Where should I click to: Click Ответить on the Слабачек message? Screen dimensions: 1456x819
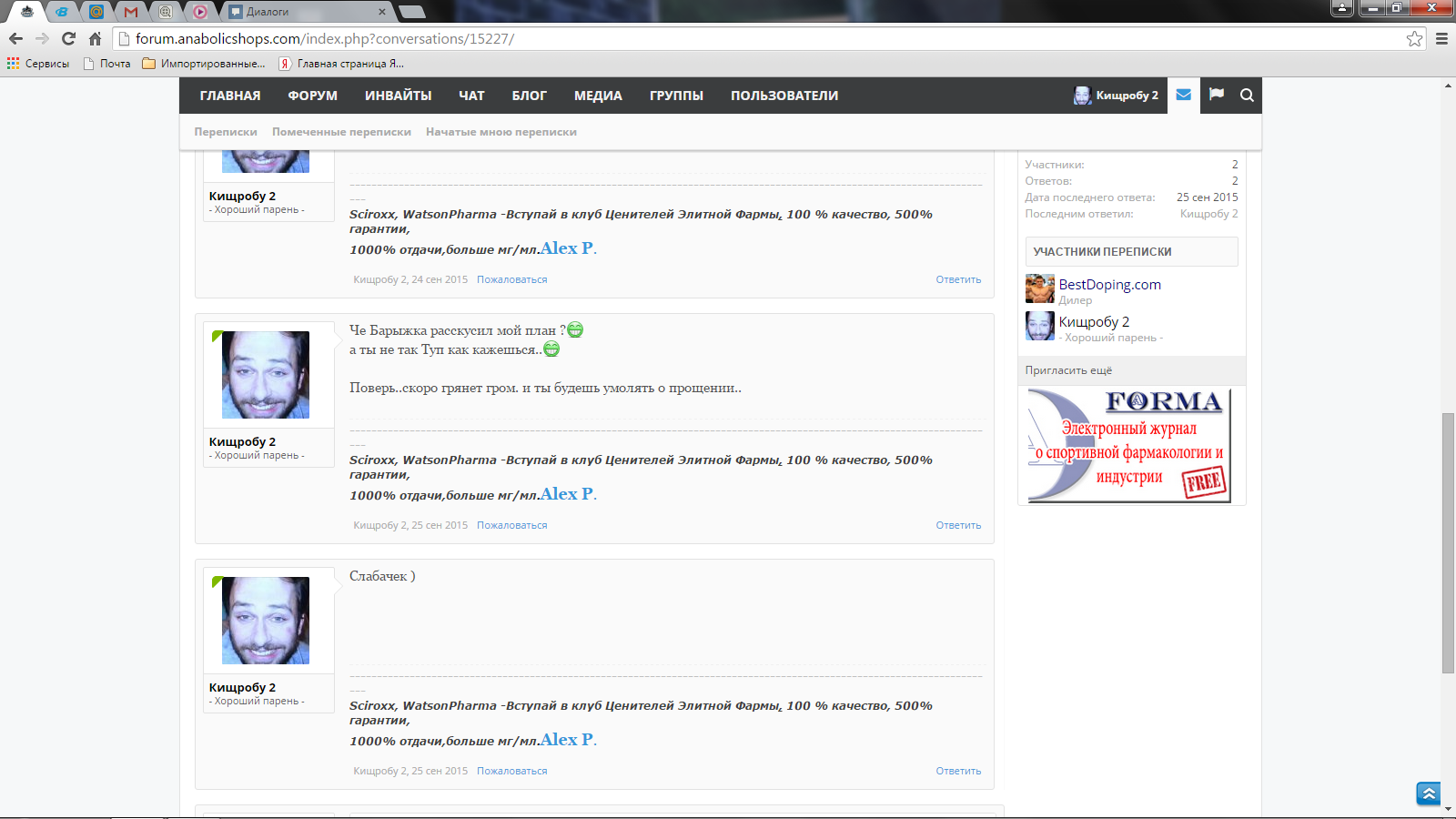958,771
